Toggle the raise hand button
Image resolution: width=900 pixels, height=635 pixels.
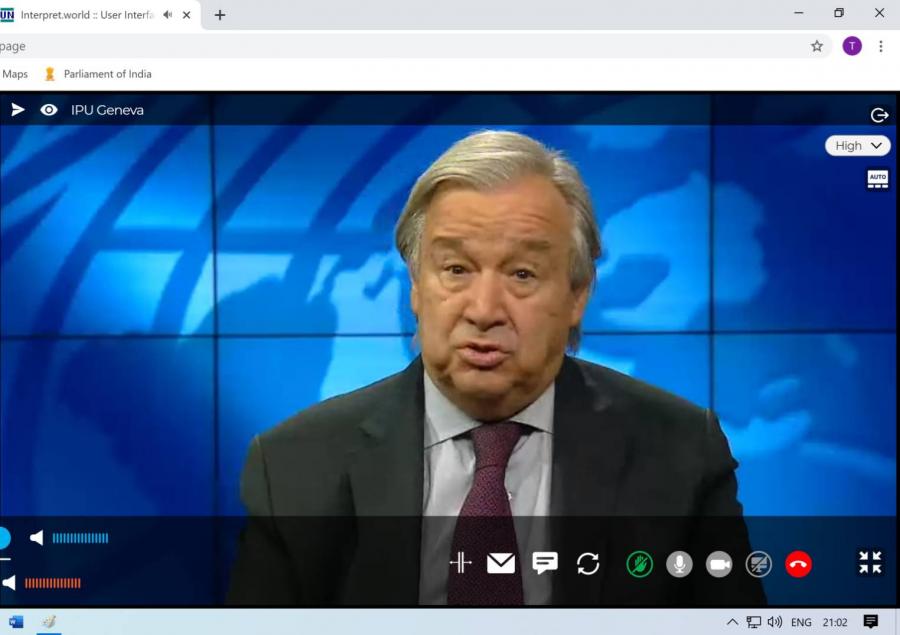click(x=639, y=564)
